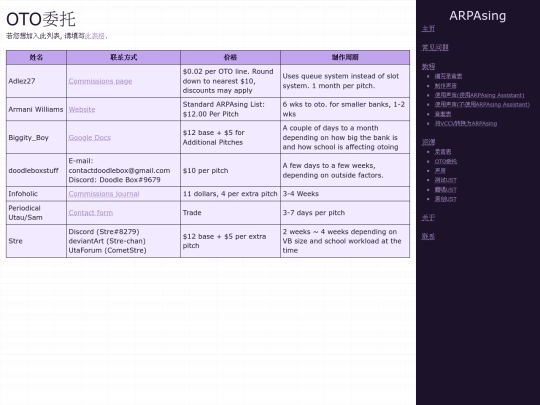
Task: Click the $0.02 per OTO line price cell
Action: pyautogui.click(x=230, y=81)
